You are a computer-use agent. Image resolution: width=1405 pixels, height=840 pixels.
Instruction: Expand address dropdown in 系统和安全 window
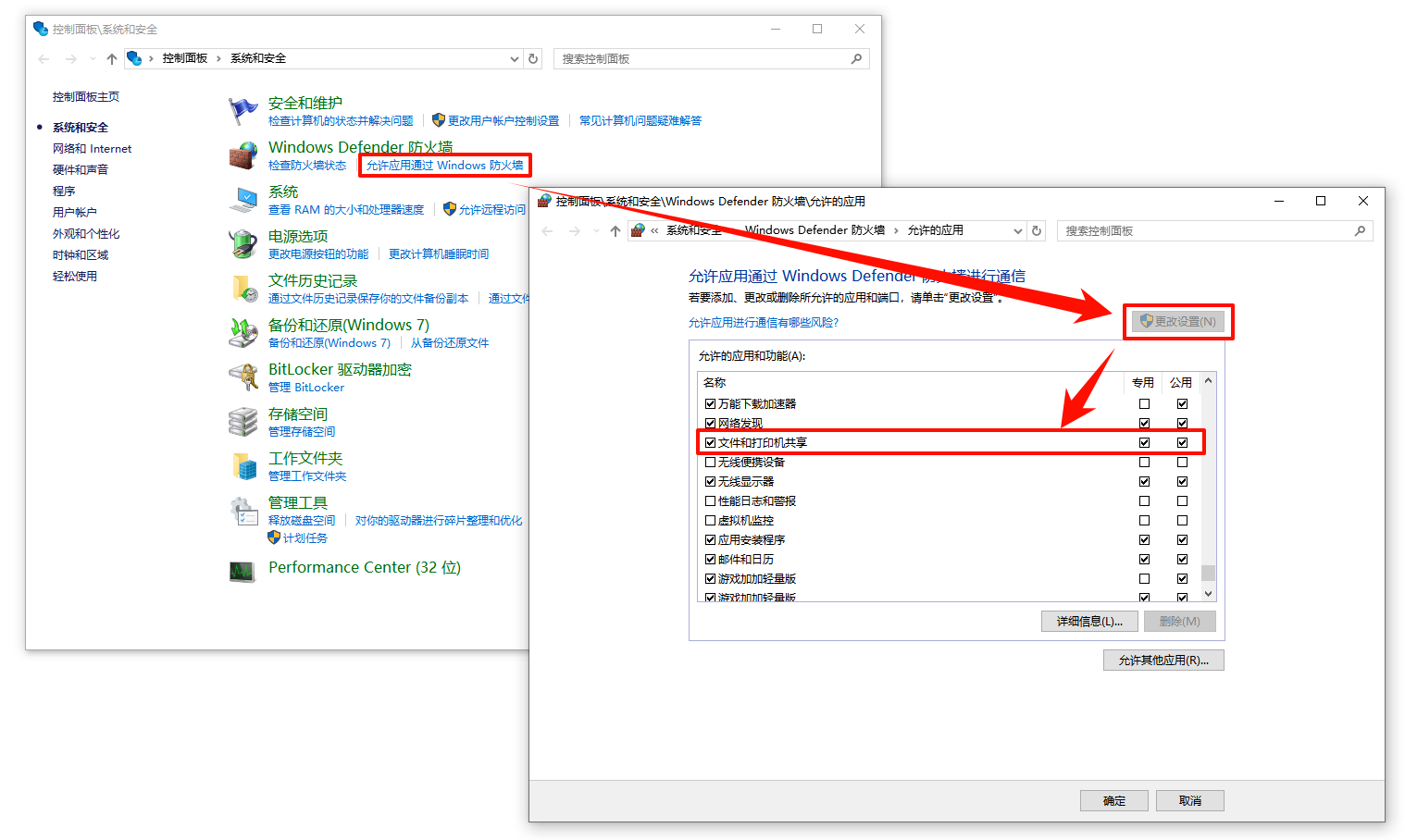(515, 59)
